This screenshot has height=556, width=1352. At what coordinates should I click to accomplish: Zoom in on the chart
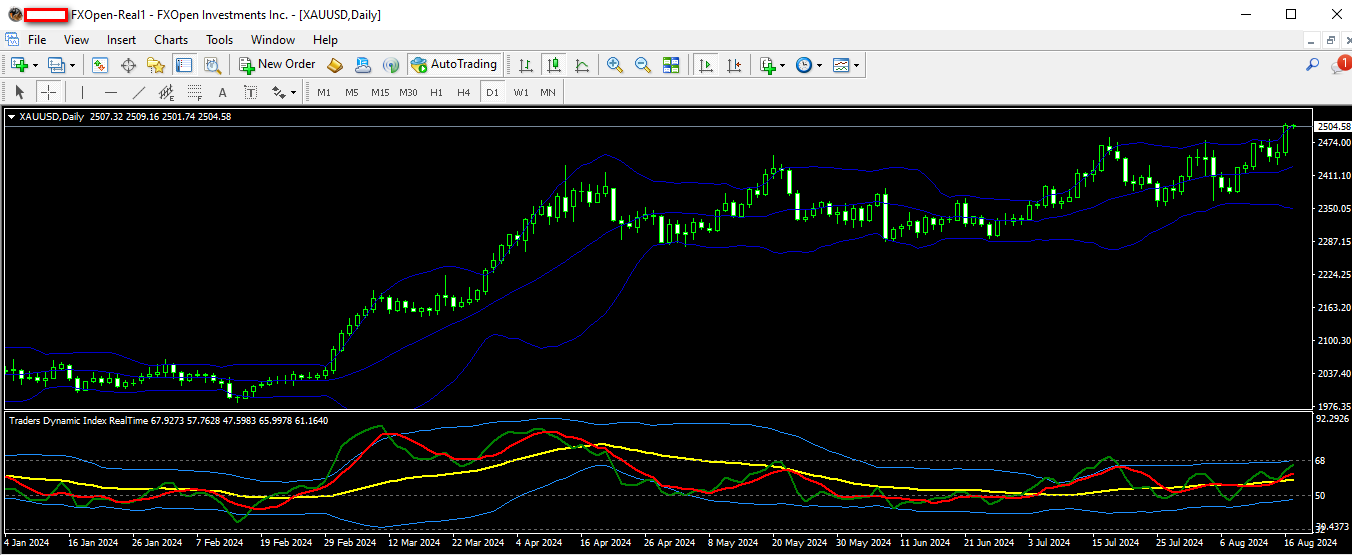pos(615,65)
